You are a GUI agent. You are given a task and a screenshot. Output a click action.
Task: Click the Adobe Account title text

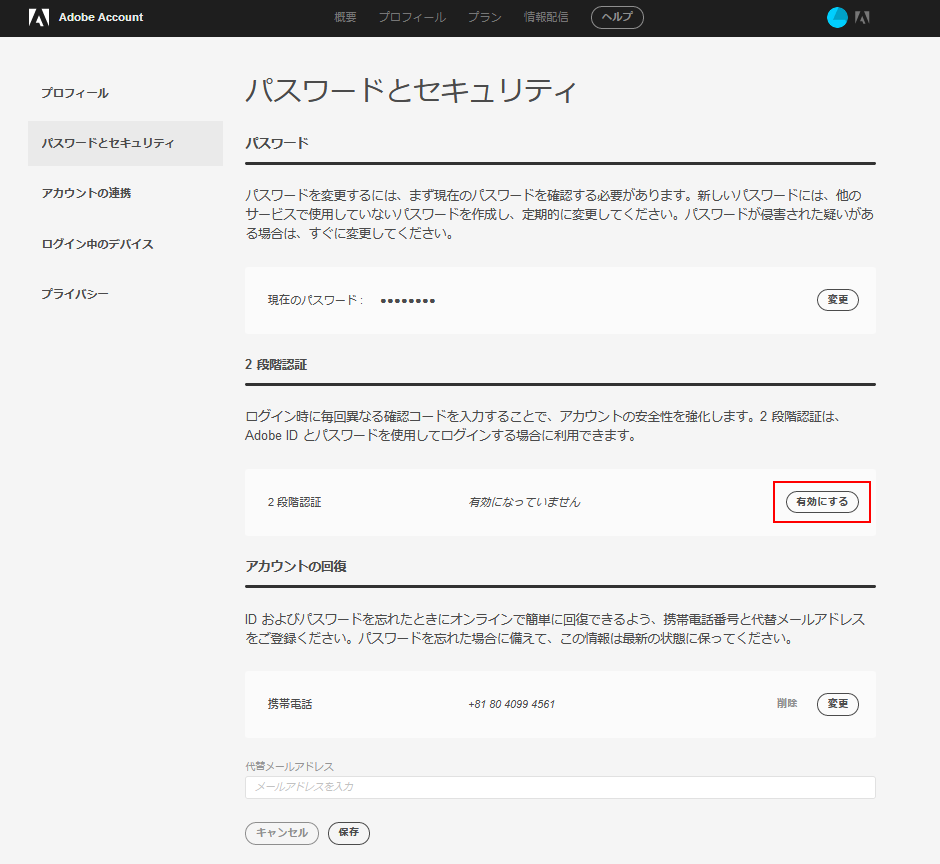[x=101, y=17]
